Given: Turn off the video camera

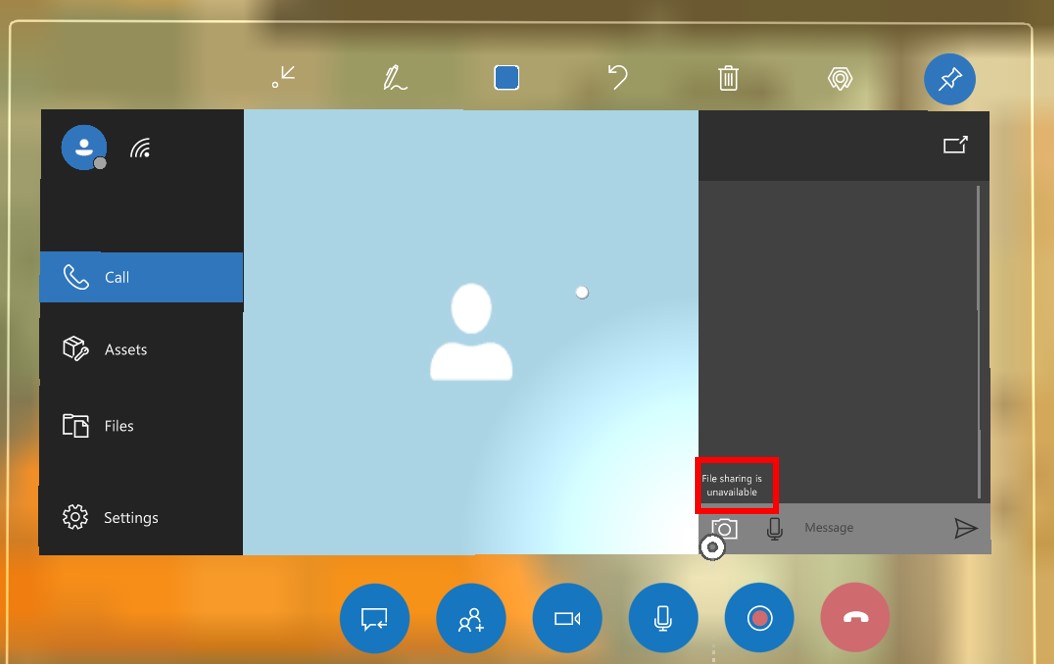Looking at the screenshot, I should (567, 618).
